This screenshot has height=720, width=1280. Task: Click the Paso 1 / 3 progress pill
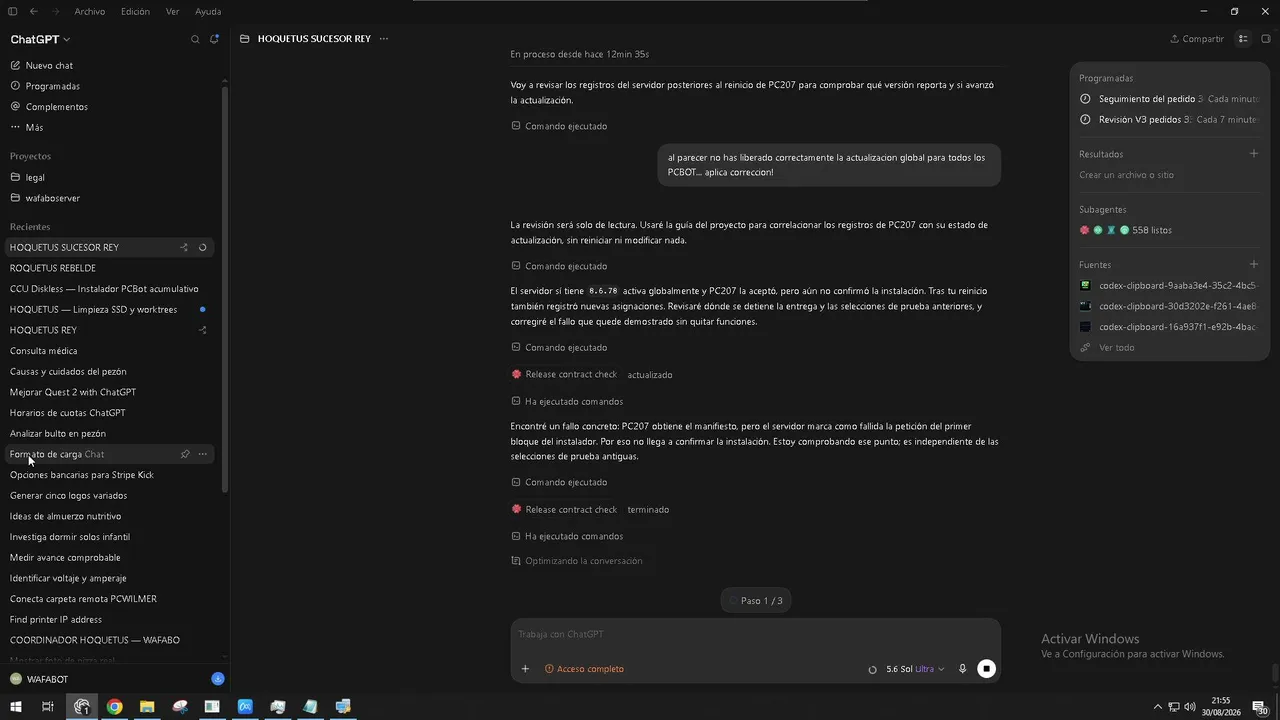755,601
